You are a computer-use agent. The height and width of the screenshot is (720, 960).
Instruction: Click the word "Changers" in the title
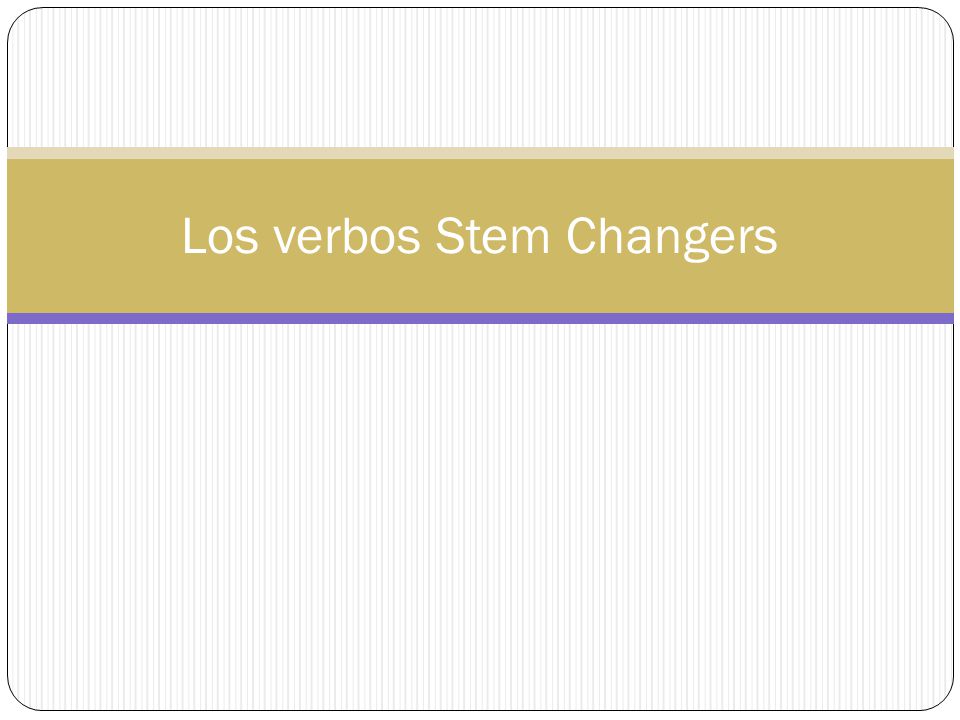pos(672,238)
